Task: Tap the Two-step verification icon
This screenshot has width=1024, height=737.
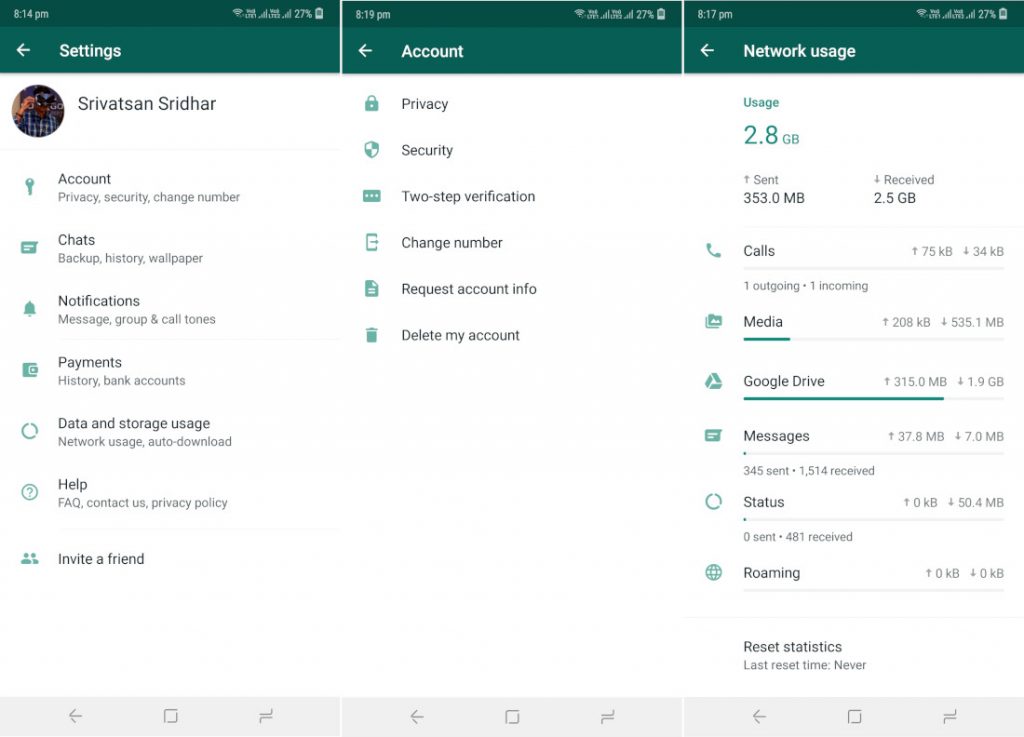Action: pyautogui.click(x=372, y=196)
